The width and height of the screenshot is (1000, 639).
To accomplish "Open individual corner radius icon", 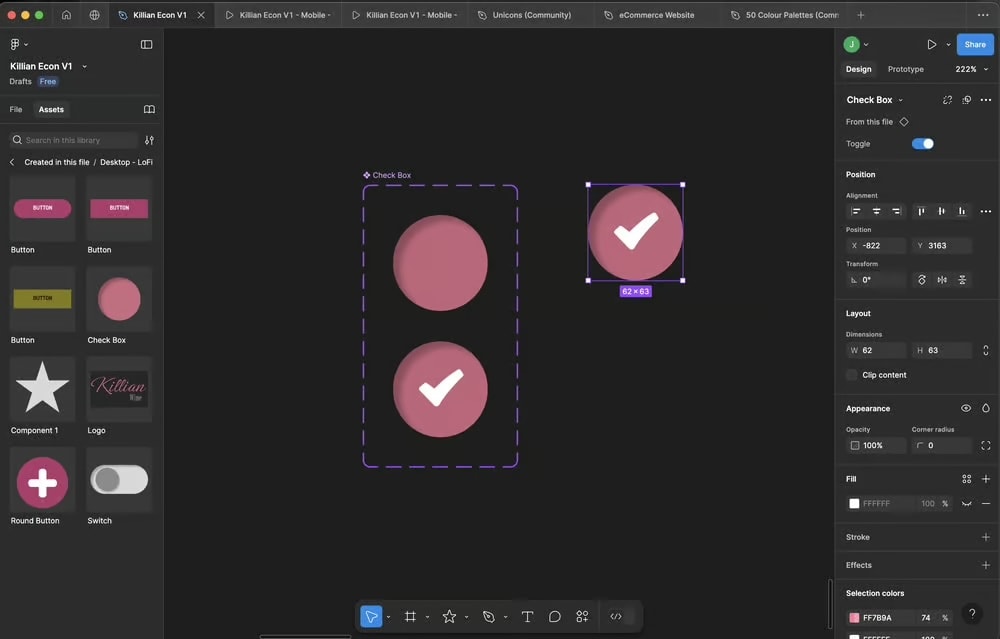I will click(986, 445).
